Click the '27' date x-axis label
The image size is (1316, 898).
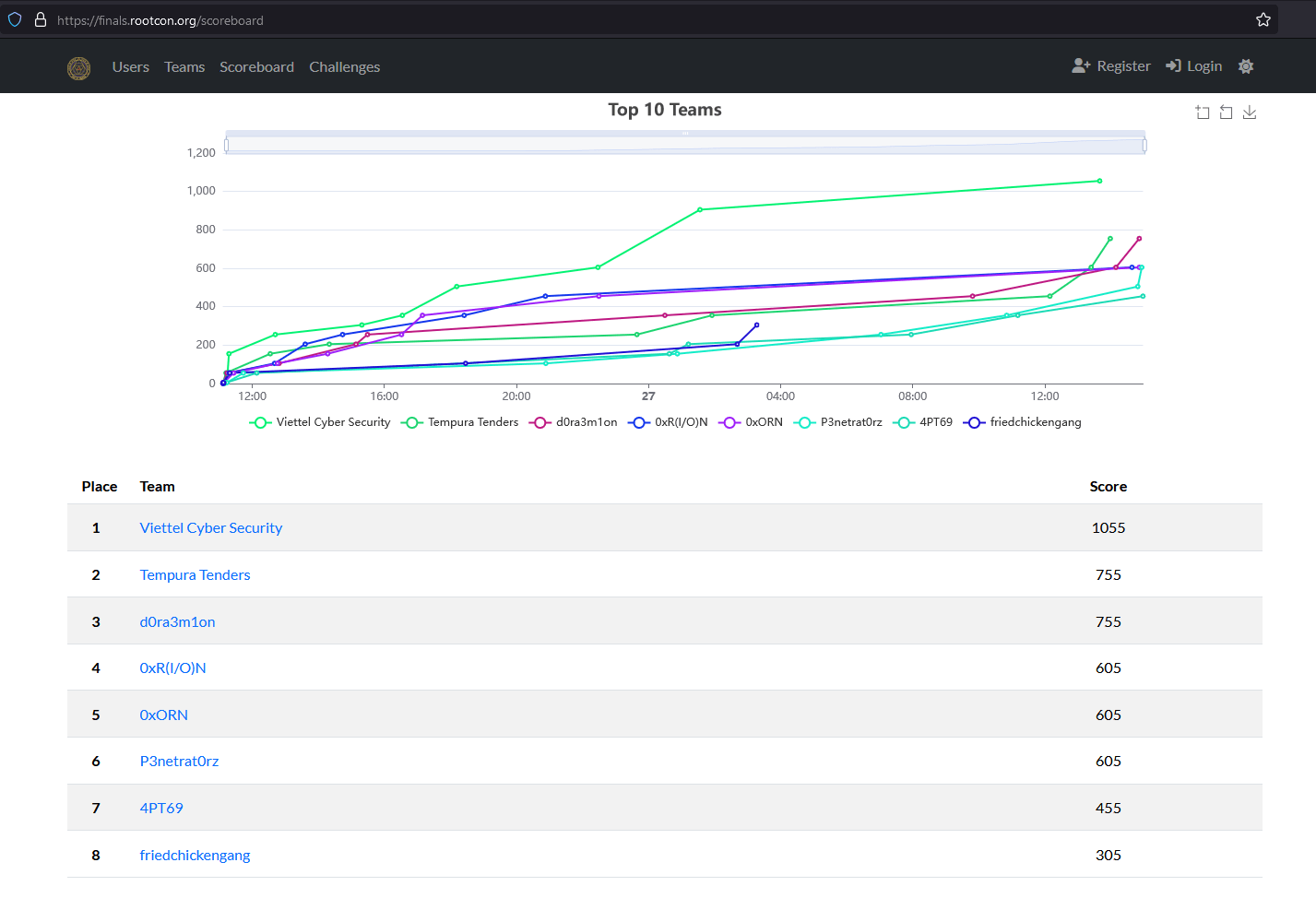[x=648, y=396]
